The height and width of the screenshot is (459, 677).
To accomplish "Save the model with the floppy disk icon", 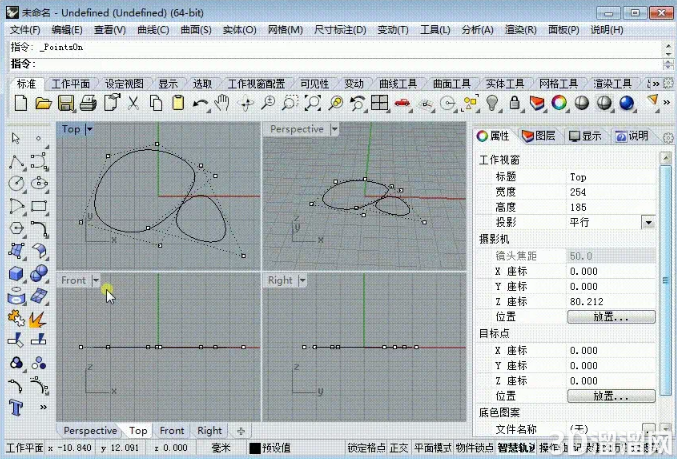I will tap(66, 104).
